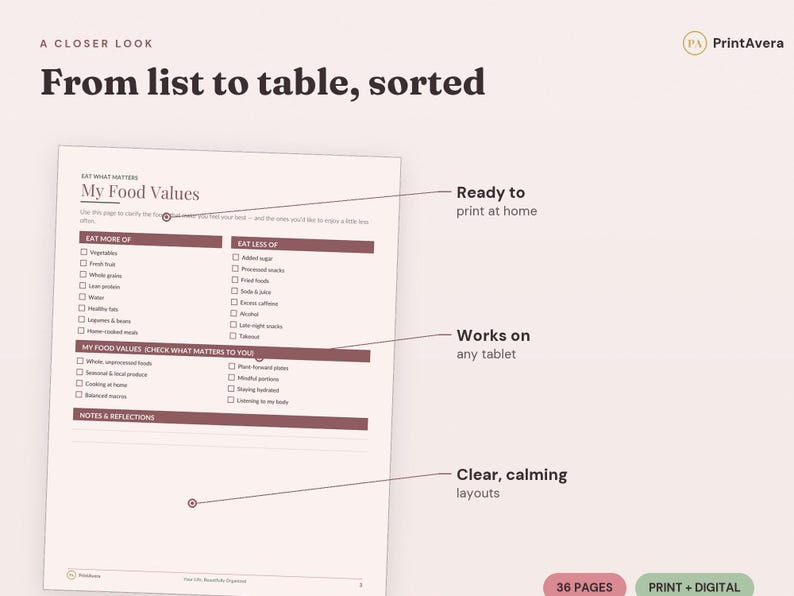Click the From list to table, sorted headline
794x596 pixels.
[x=262, y=82]
